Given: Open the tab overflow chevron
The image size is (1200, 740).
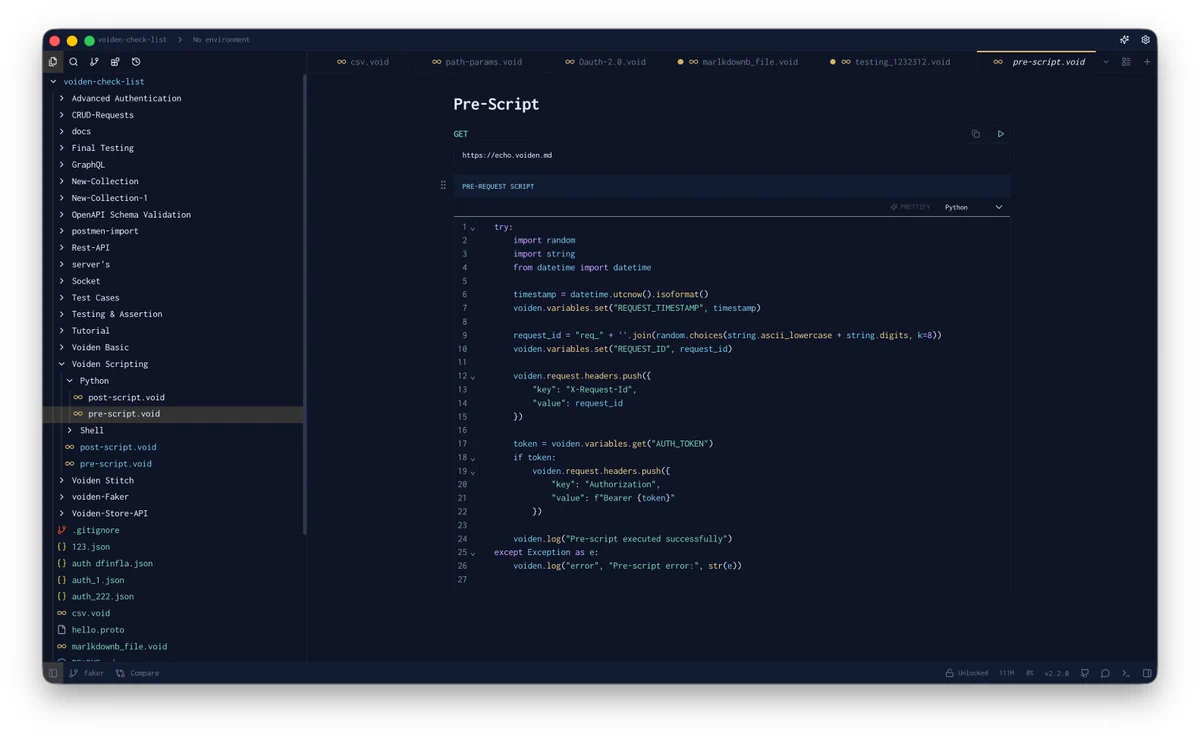Looking at the screenshot, I should click(1106, 62).
